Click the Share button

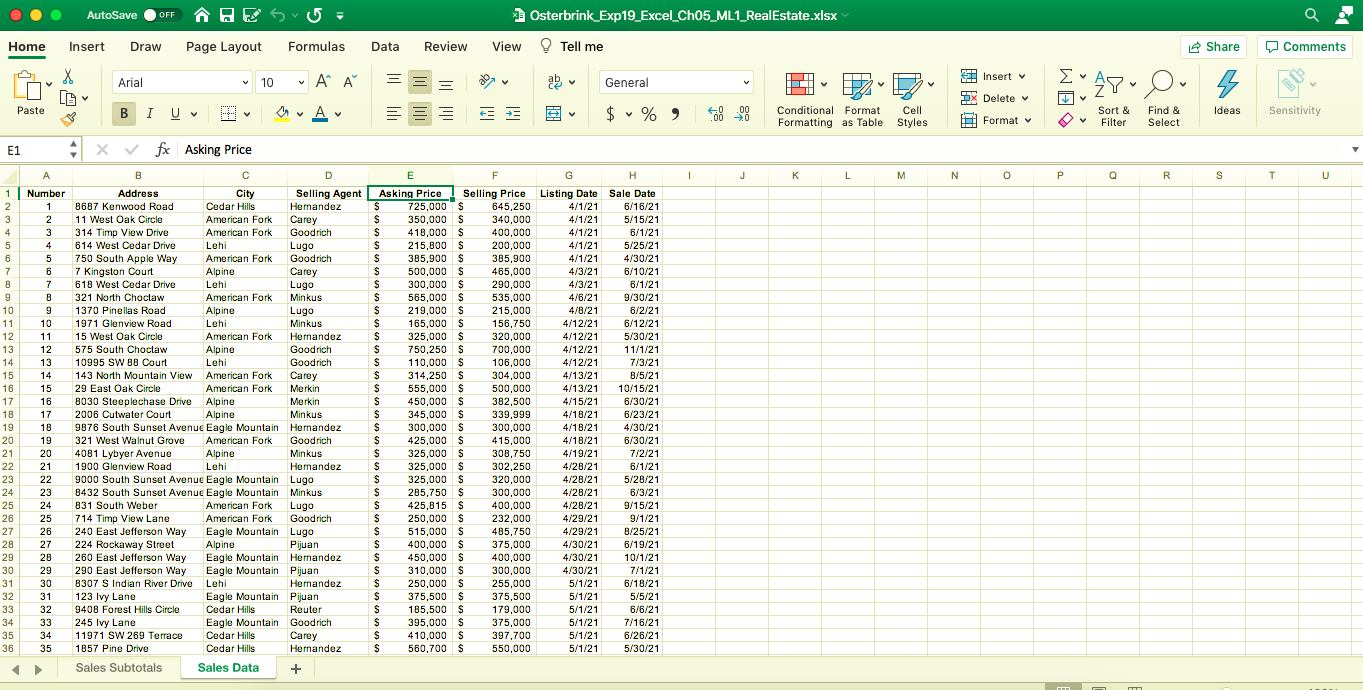coord(1213,46)
